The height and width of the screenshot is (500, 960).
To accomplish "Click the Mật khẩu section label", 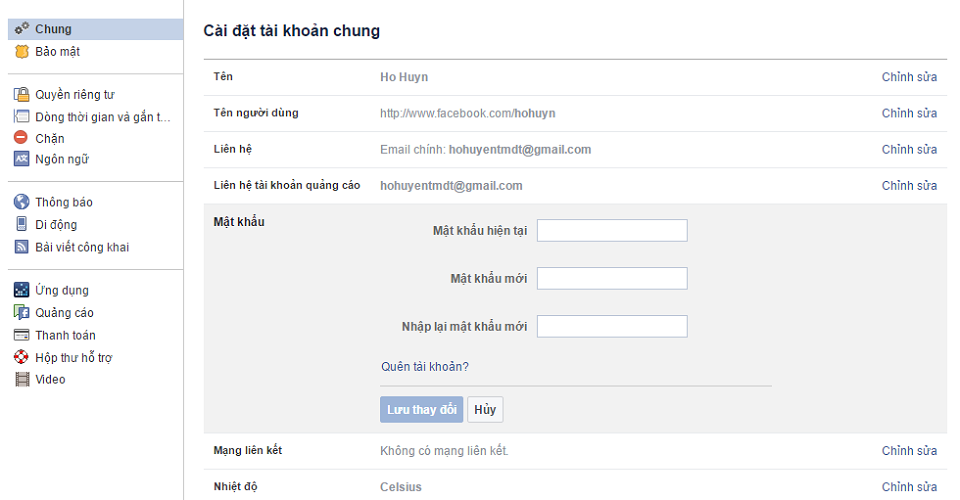I will coord(239,222).
